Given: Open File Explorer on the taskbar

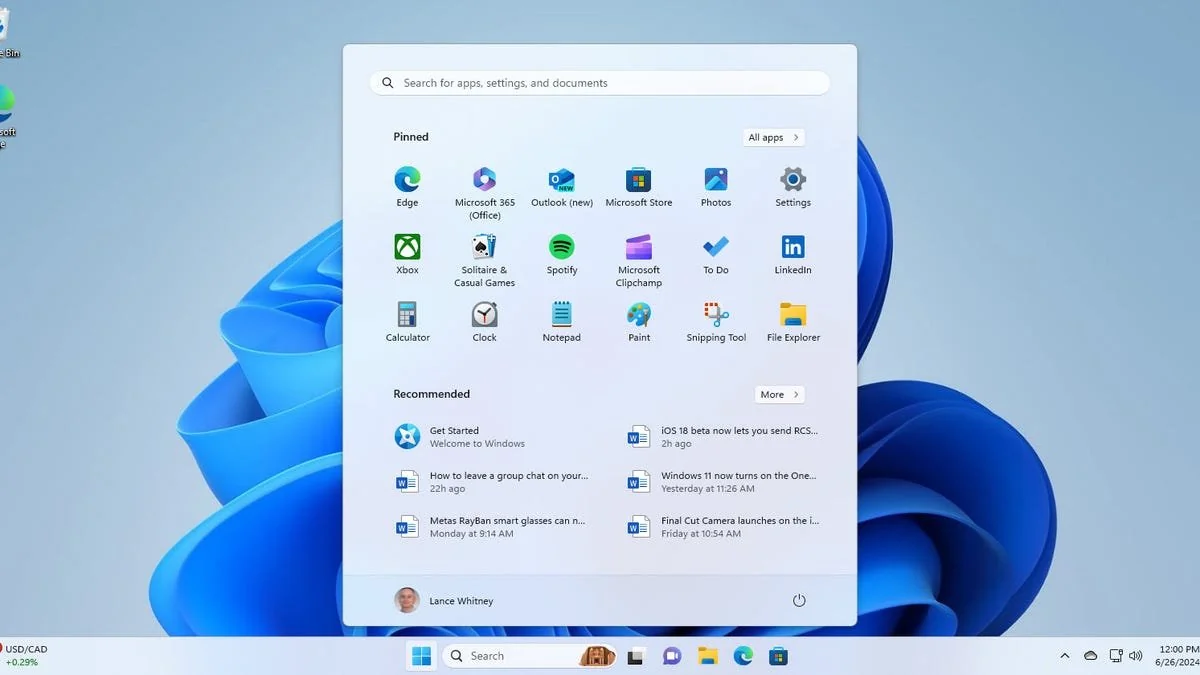Looking at the screenshot, I should pos(708,656).
